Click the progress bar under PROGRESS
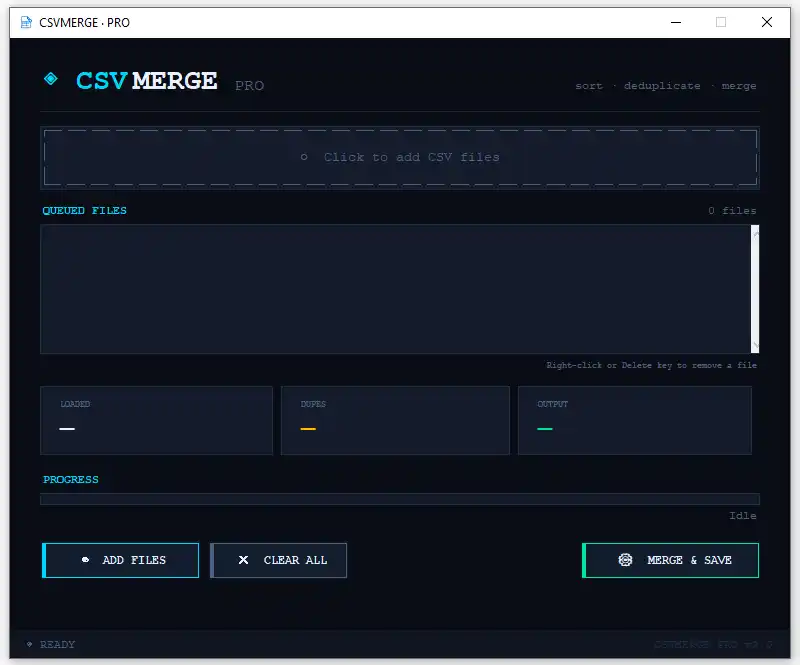800x665 pixels. [400, 499]
